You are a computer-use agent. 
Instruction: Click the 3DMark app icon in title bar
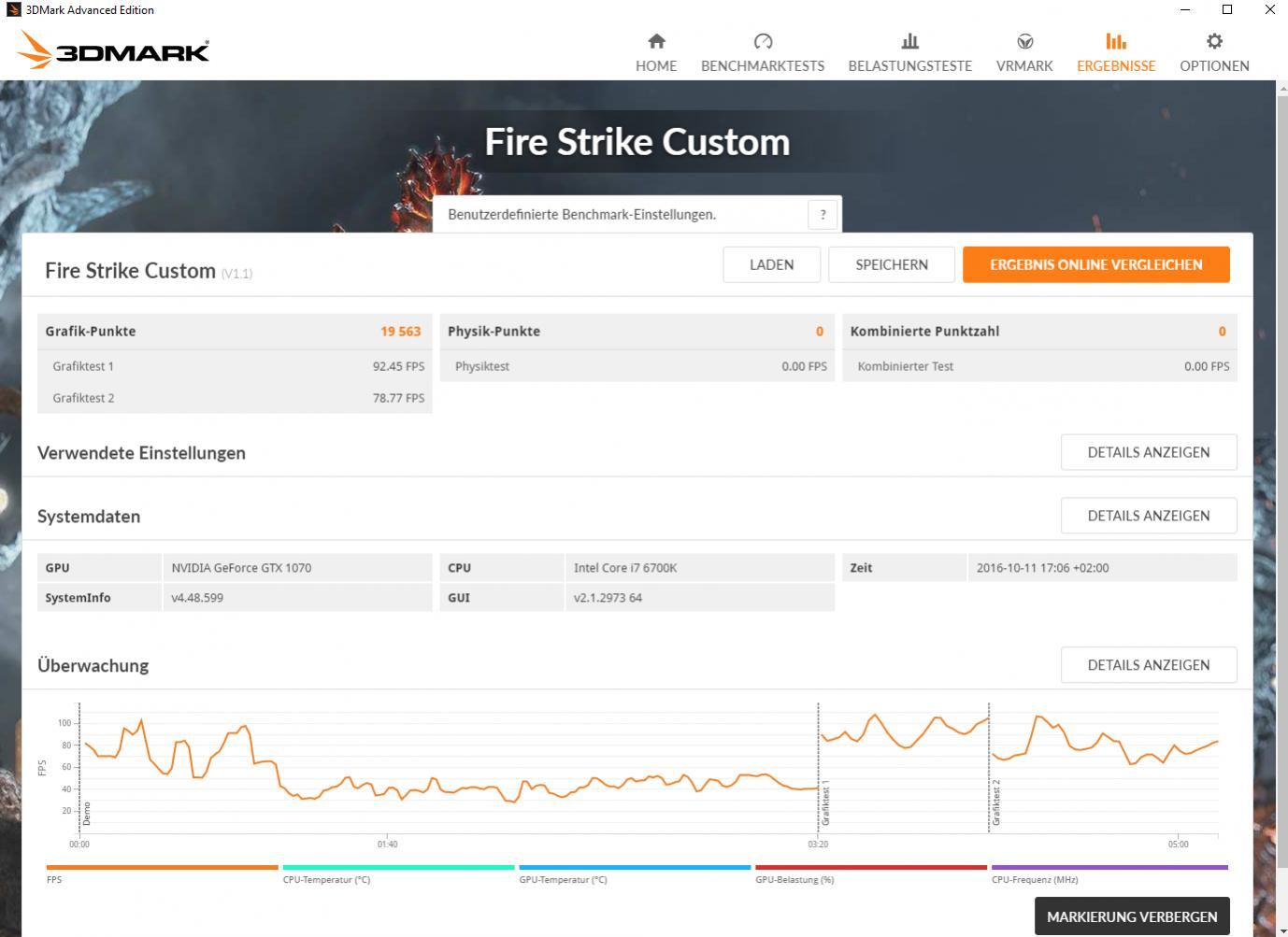pyautogui.click(x=12, y=9)
